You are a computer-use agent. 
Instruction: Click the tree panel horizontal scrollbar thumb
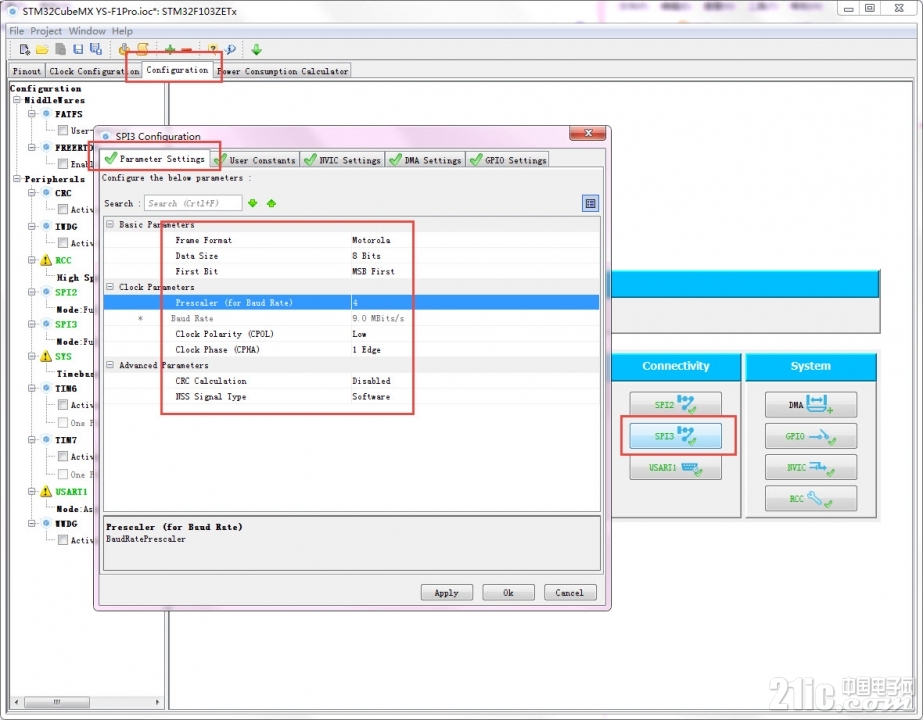(x=57, y=702)
